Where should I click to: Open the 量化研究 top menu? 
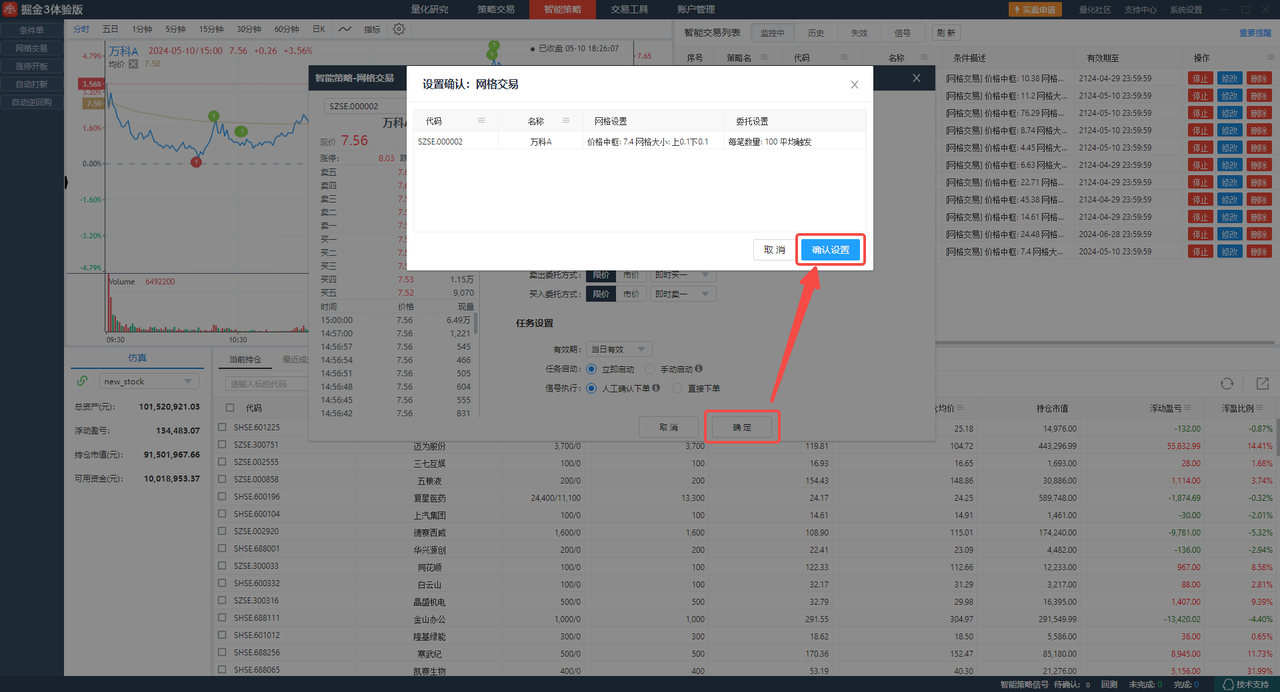pyautogui.click(x=430, y=9)
